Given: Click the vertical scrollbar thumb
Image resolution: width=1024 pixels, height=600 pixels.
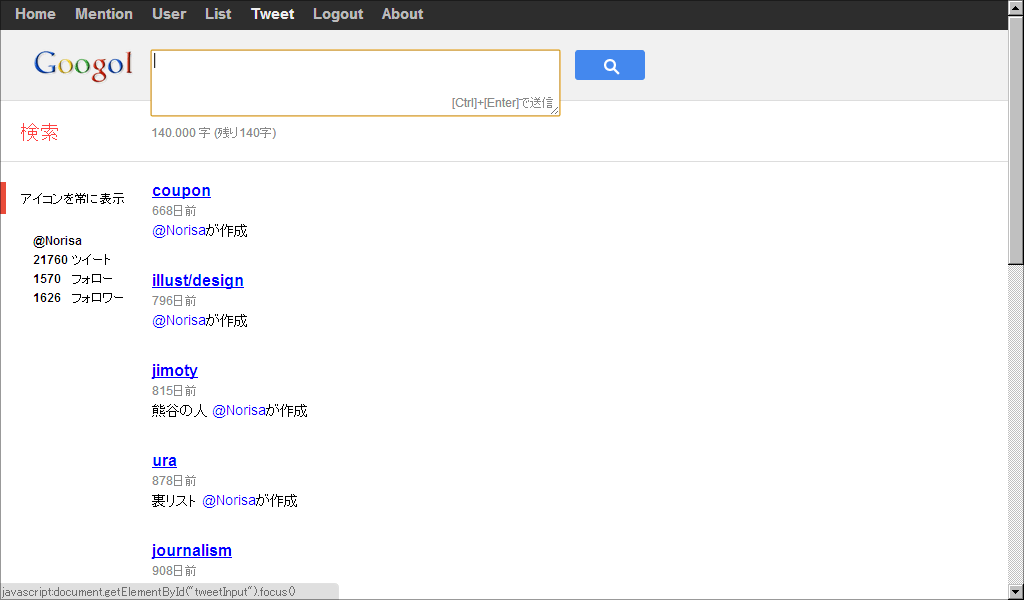Looking at the screenshot, I should (1016, 140).
